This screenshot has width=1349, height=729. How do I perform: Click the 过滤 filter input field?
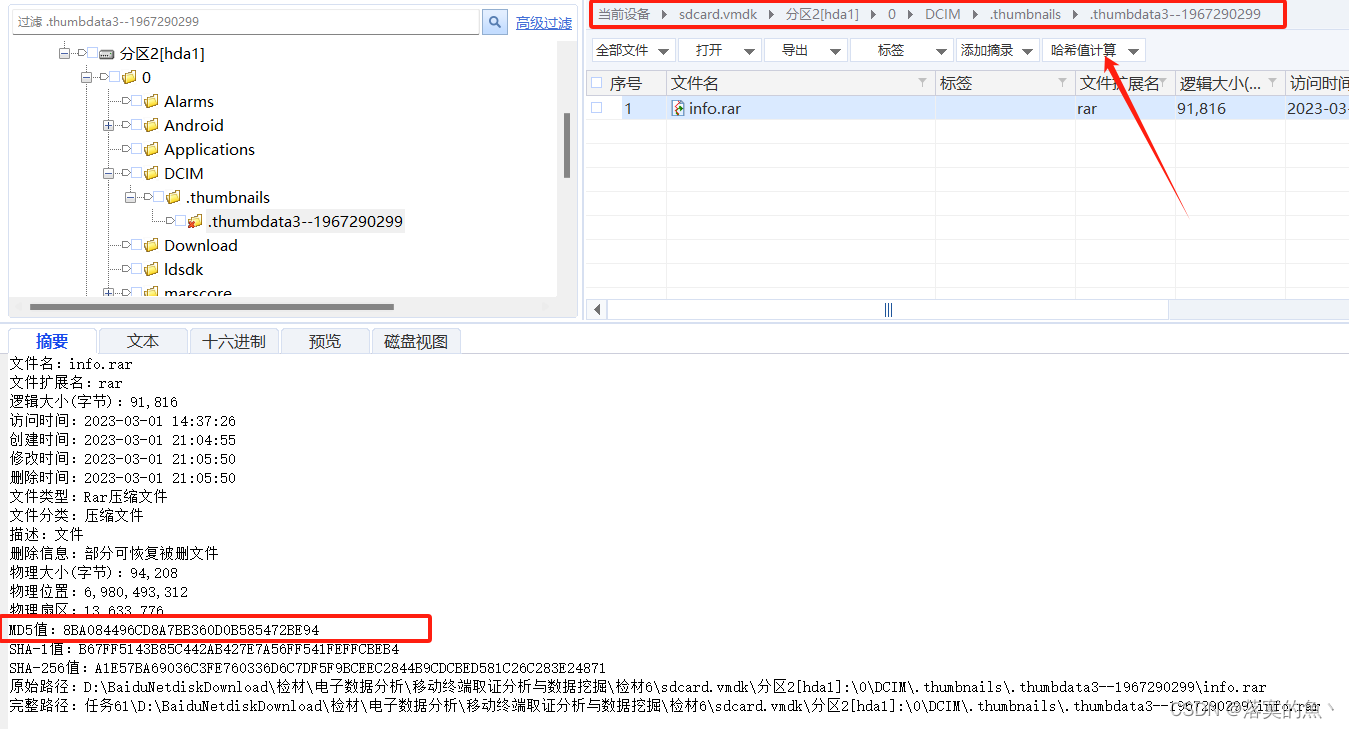(246, 21)
